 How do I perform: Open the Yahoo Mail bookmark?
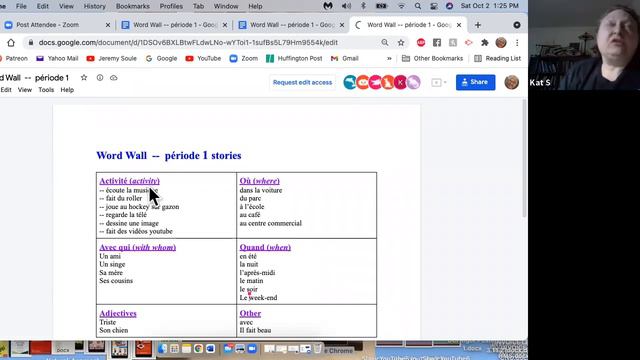coord(57,58)
